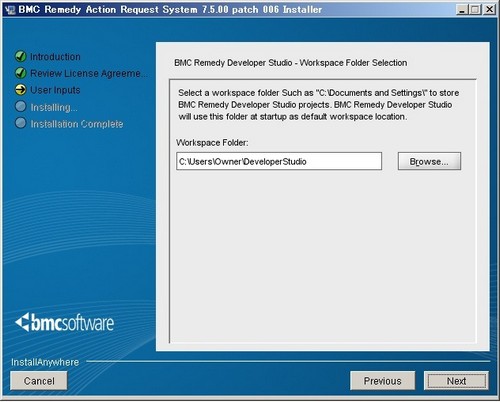Click the green checkmark beside Introduction
Screen dimensions: 500x402
21,56
